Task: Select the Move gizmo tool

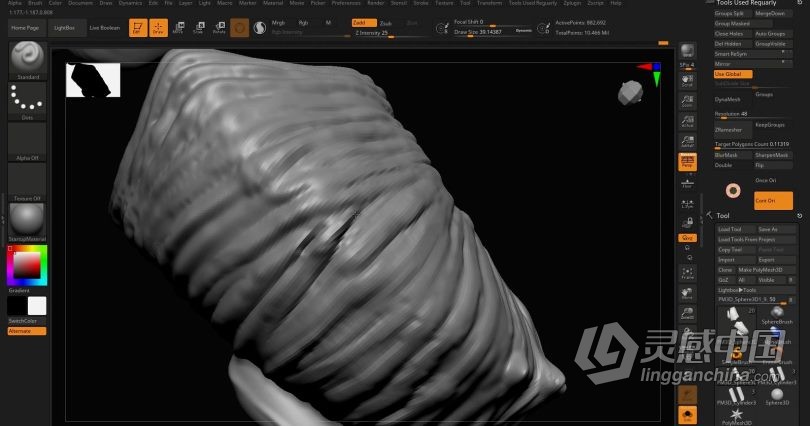Action: 178,28
